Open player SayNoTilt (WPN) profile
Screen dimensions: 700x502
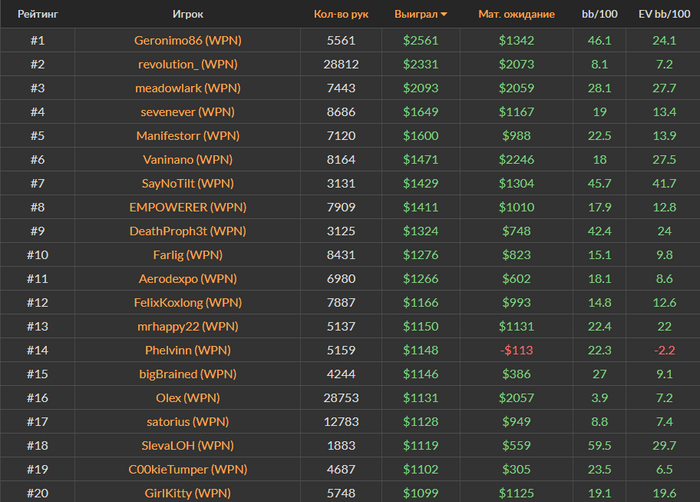188,184
